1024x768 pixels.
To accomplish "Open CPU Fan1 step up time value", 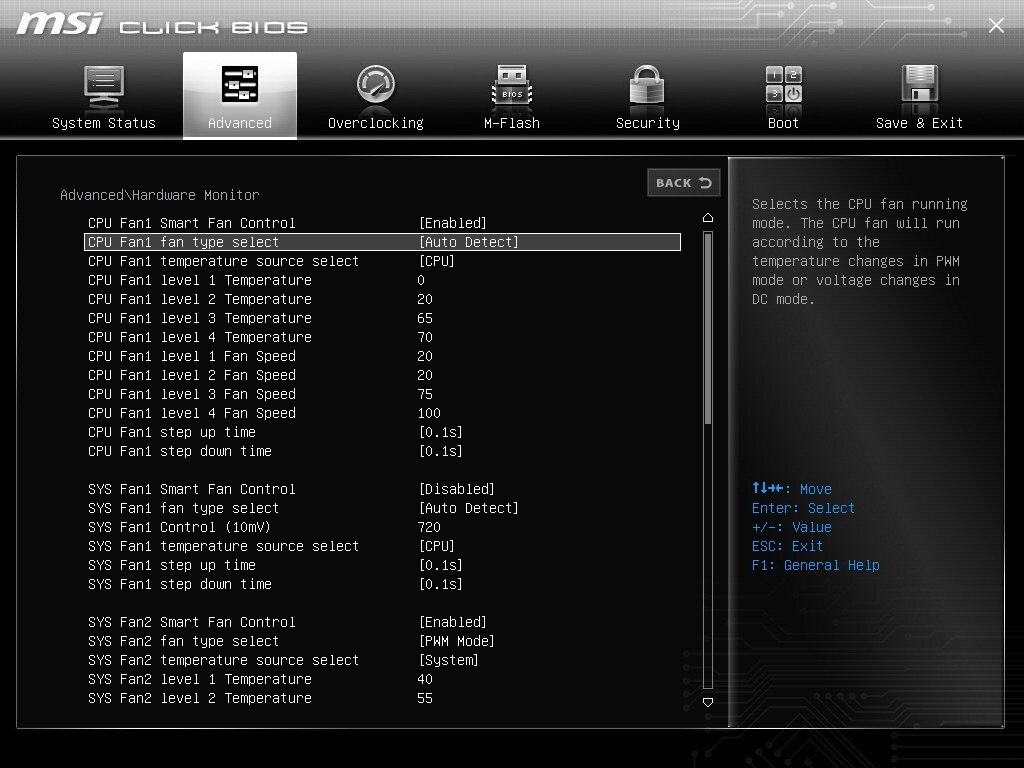I will pos(440,432).
